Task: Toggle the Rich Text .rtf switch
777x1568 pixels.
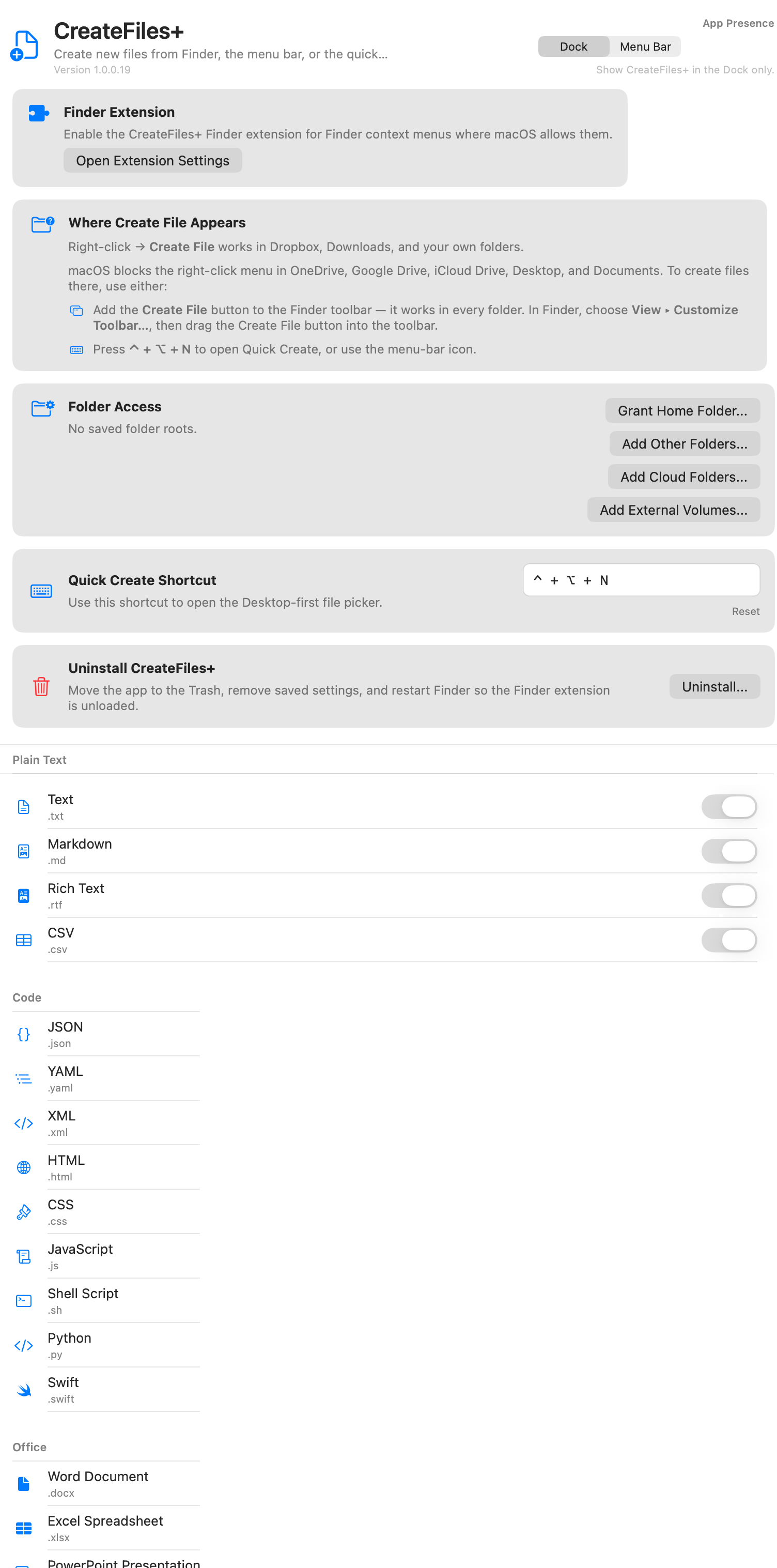Action: [729, 896]
